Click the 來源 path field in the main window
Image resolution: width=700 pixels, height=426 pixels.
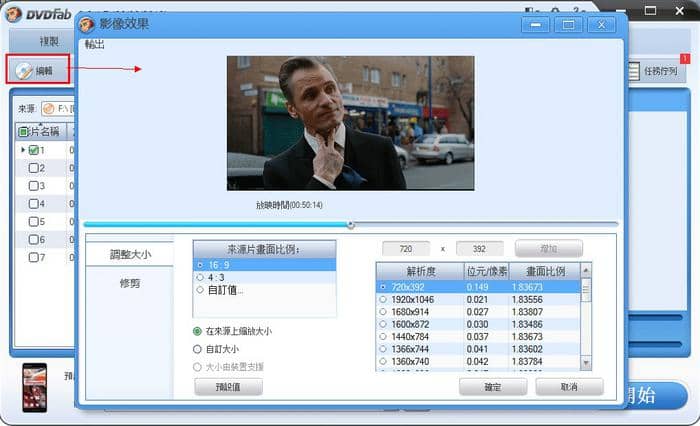[58, 109]
